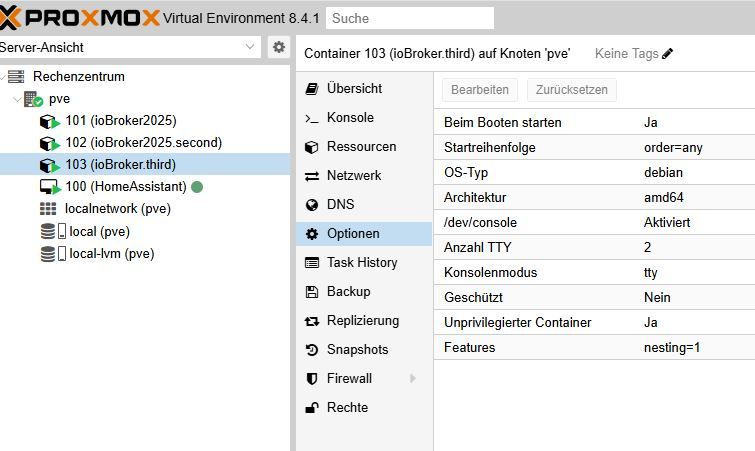The width and height of the screenshot is (755, 451).
Task: Select local (pve) storage icon
Action: pyautogui.click(x=52, y=231)
